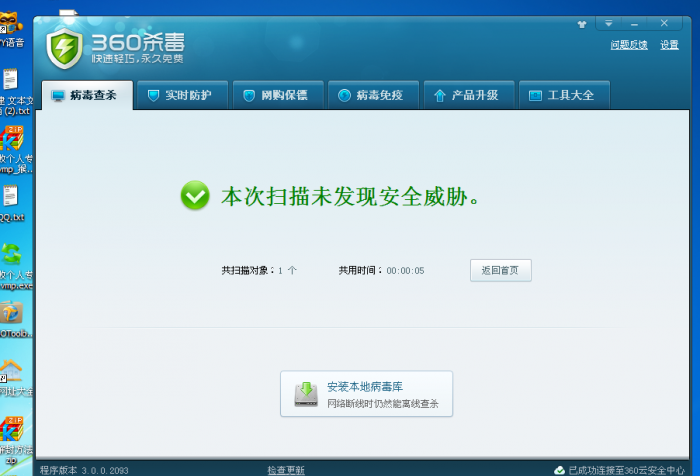Click the 检查更新 link
700x476 pixels.
(x=286, y=470)
